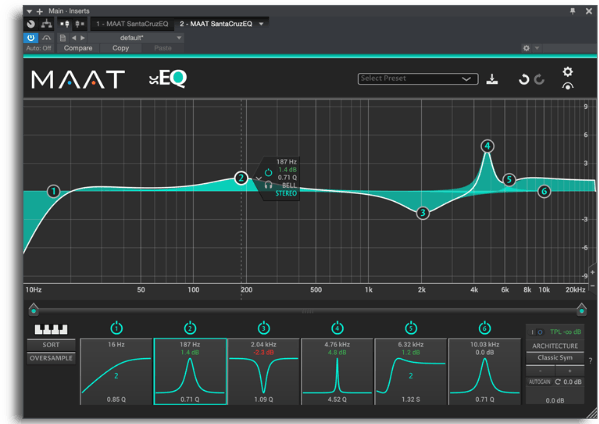Solo band 2 with headphones icon
This screenshot has height=424, width=599.
(268, 185)
